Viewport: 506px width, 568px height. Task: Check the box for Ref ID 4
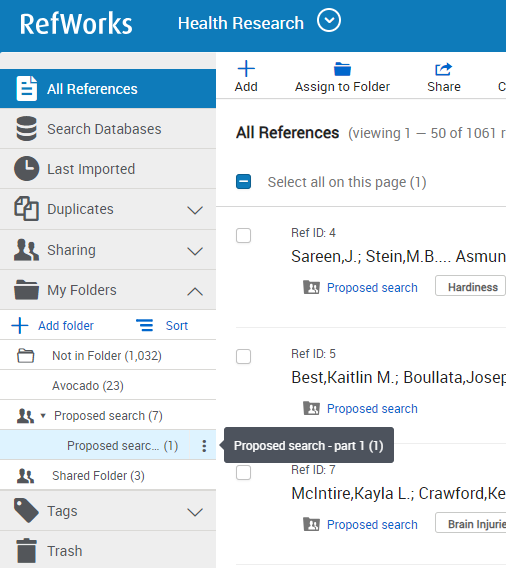pos(243,235)
